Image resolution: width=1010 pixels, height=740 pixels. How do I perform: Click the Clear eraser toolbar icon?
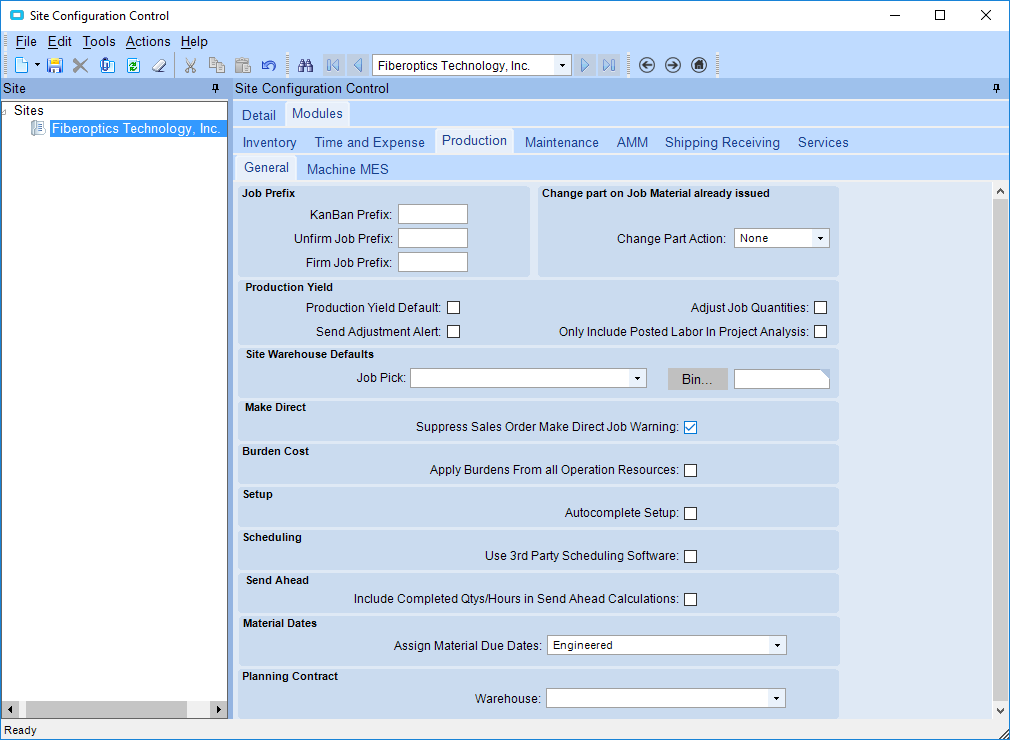[x=159, y=65]
